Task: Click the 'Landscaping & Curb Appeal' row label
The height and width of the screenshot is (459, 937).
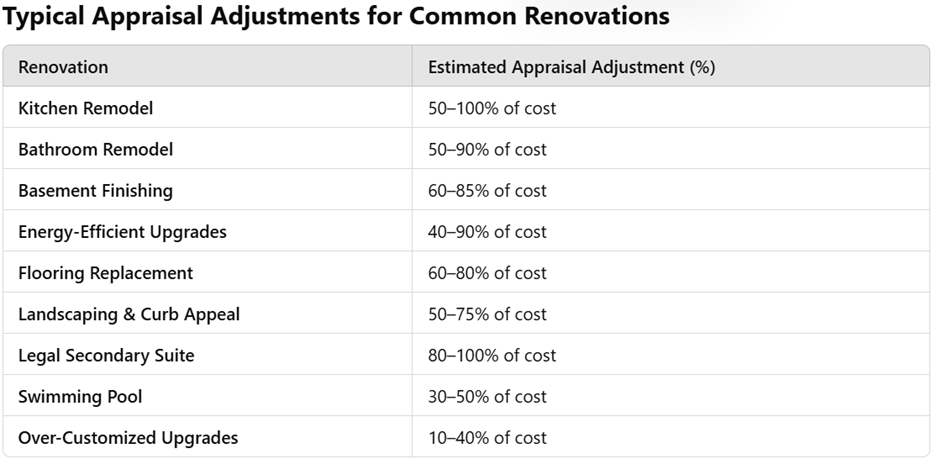Action: pos(129,314)
